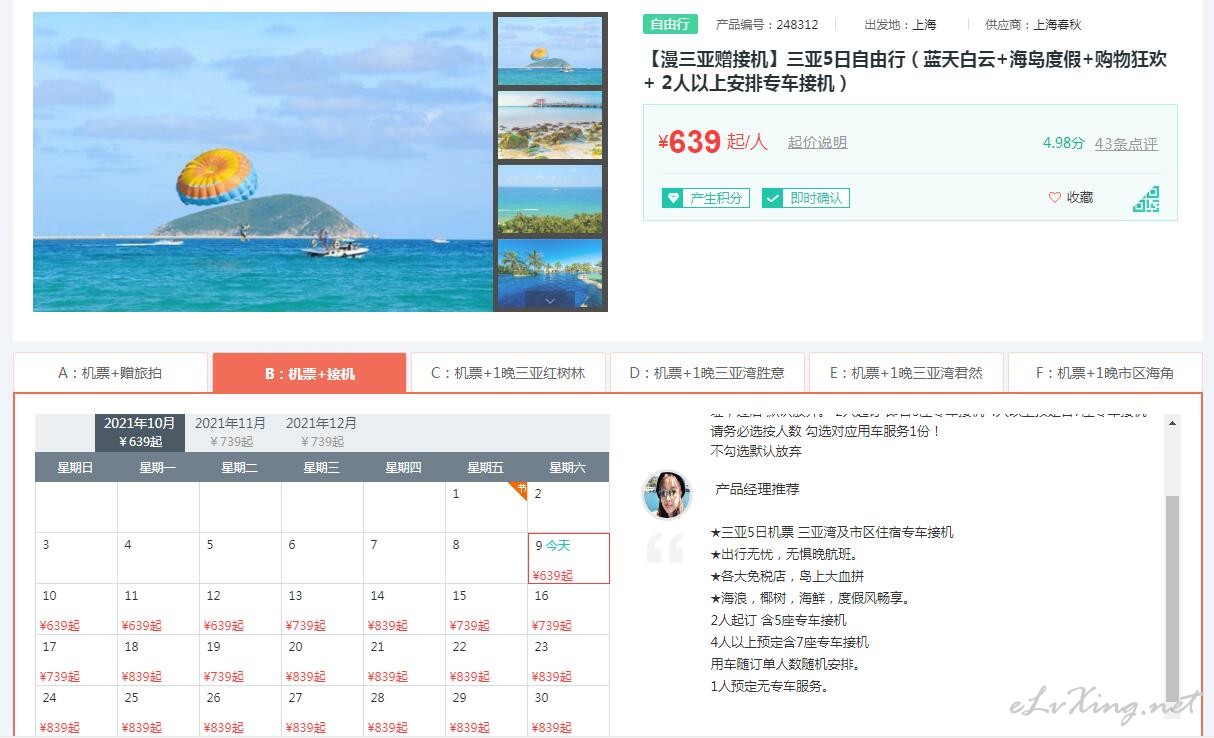Pick October 21 on the calendar
The height and width of the screenshot is (738, 1214).
(404, 660)
